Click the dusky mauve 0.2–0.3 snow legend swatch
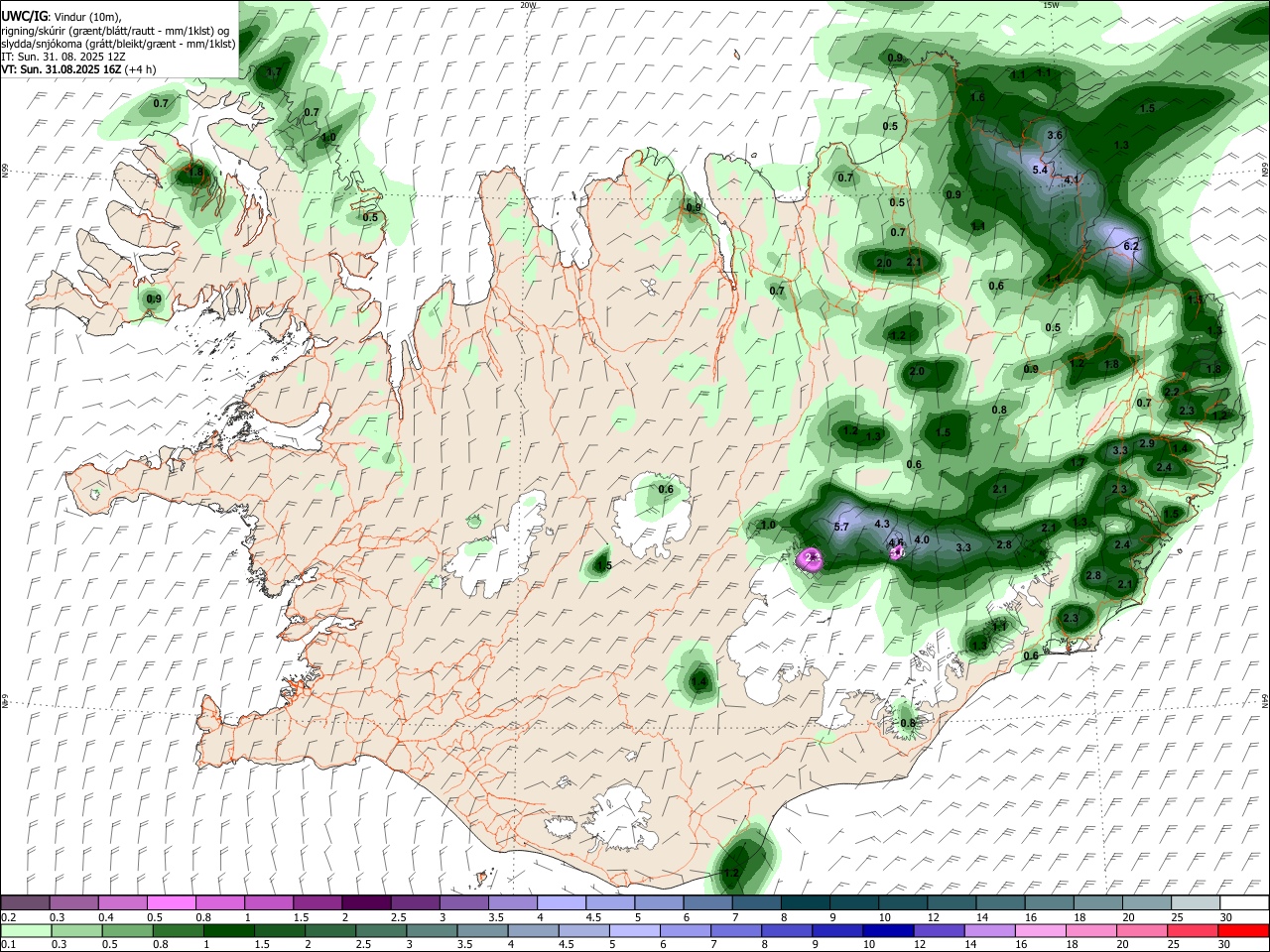The width and height of the screenshot is (1270, 952). click(x=26, y=902)
